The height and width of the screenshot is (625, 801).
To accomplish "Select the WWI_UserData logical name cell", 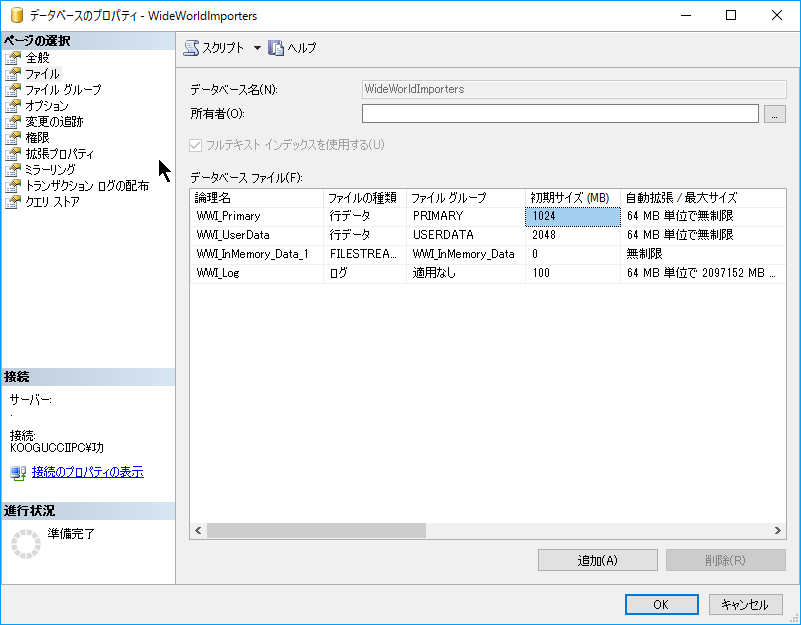I will pos(257,235).
